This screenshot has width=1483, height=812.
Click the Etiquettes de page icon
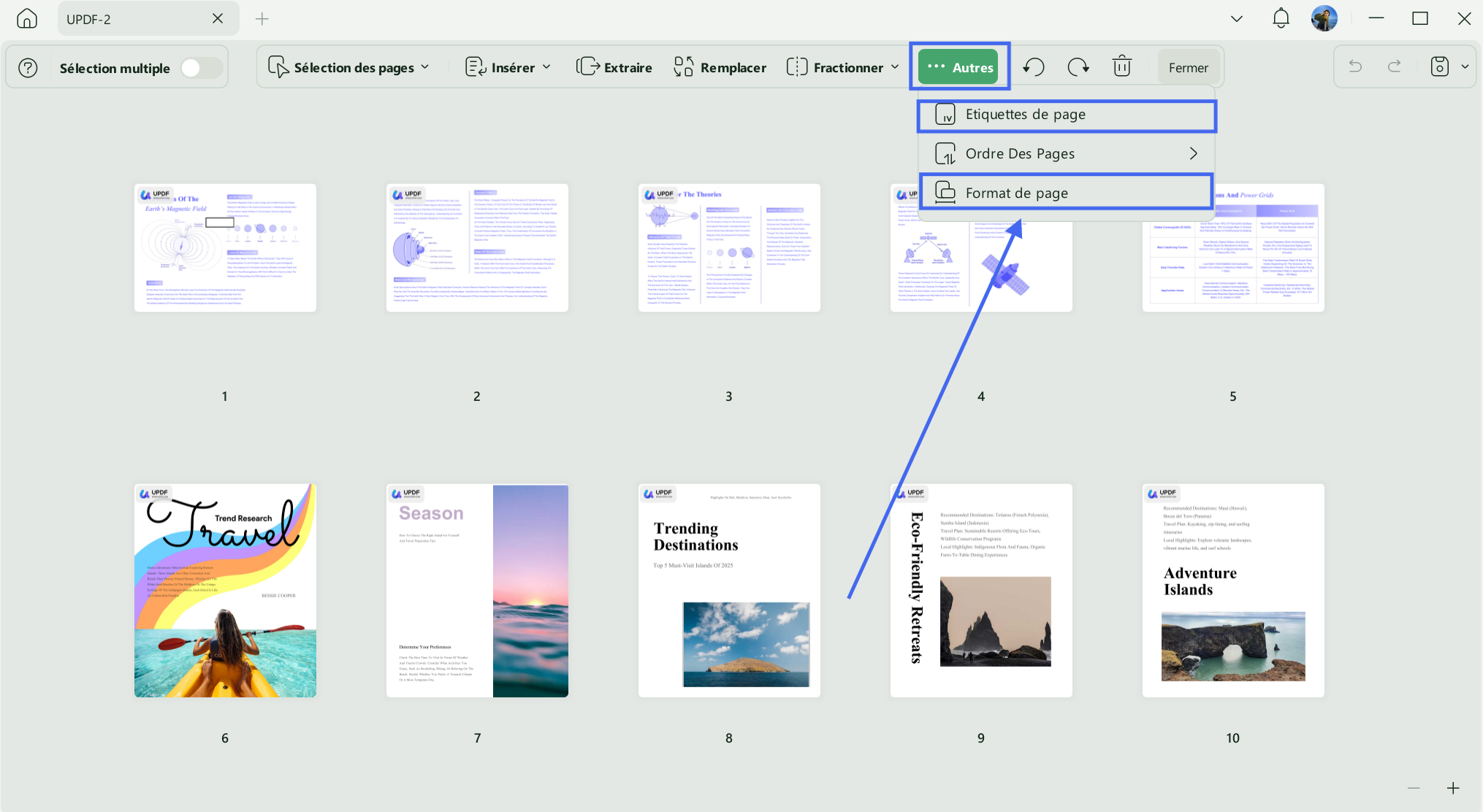[x=945, y=115]
